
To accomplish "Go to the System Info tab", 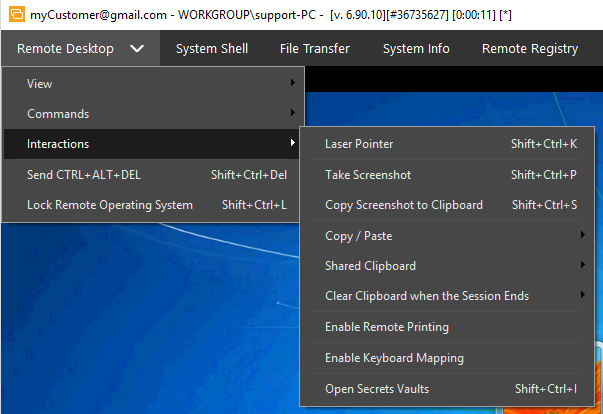I will tap(416, 49).
